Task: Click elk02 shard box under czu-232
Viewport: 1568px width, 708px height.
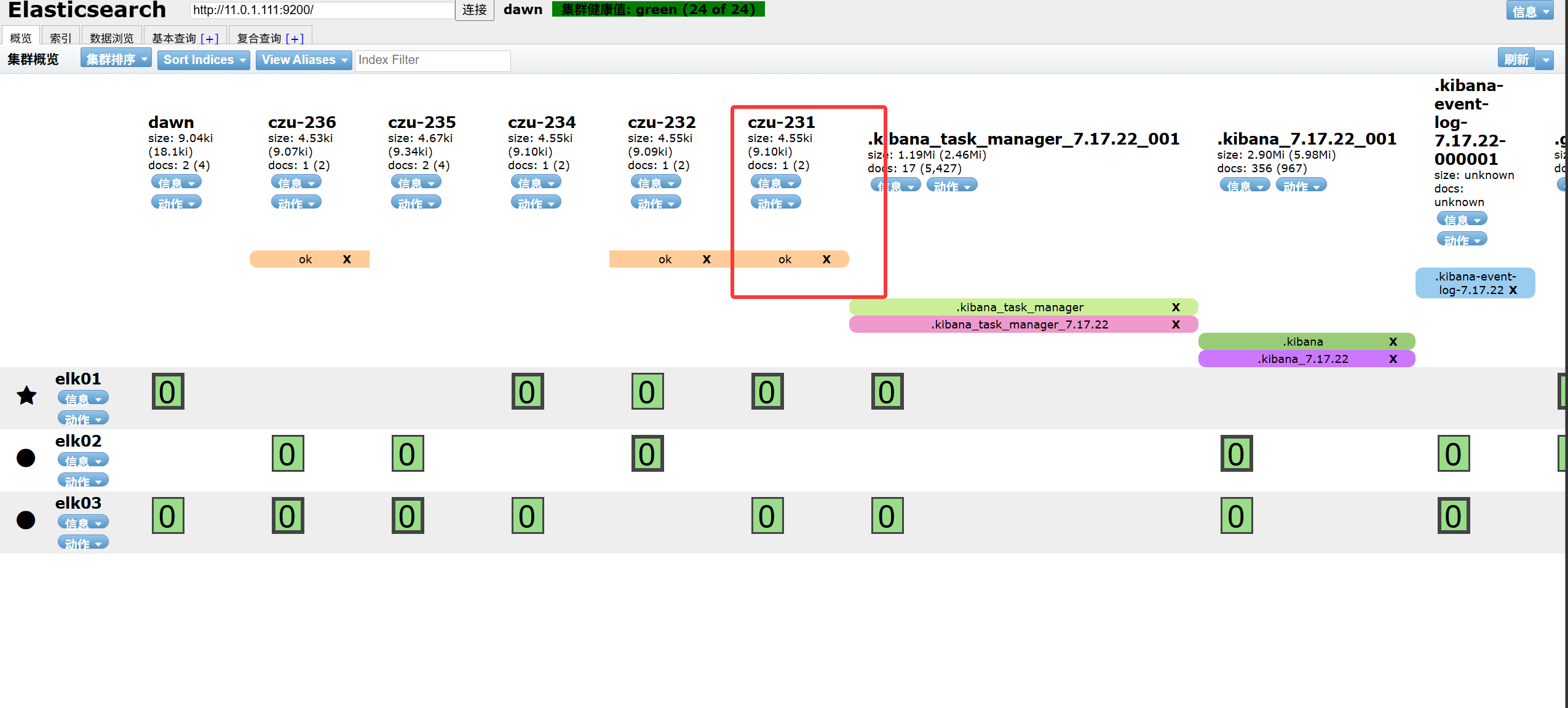Action: [647, 453]
